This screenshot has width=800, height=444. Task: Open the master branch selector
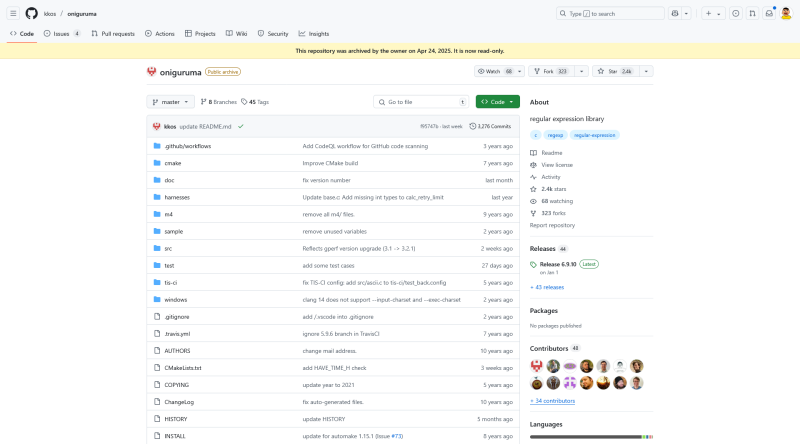click(170, 102)
